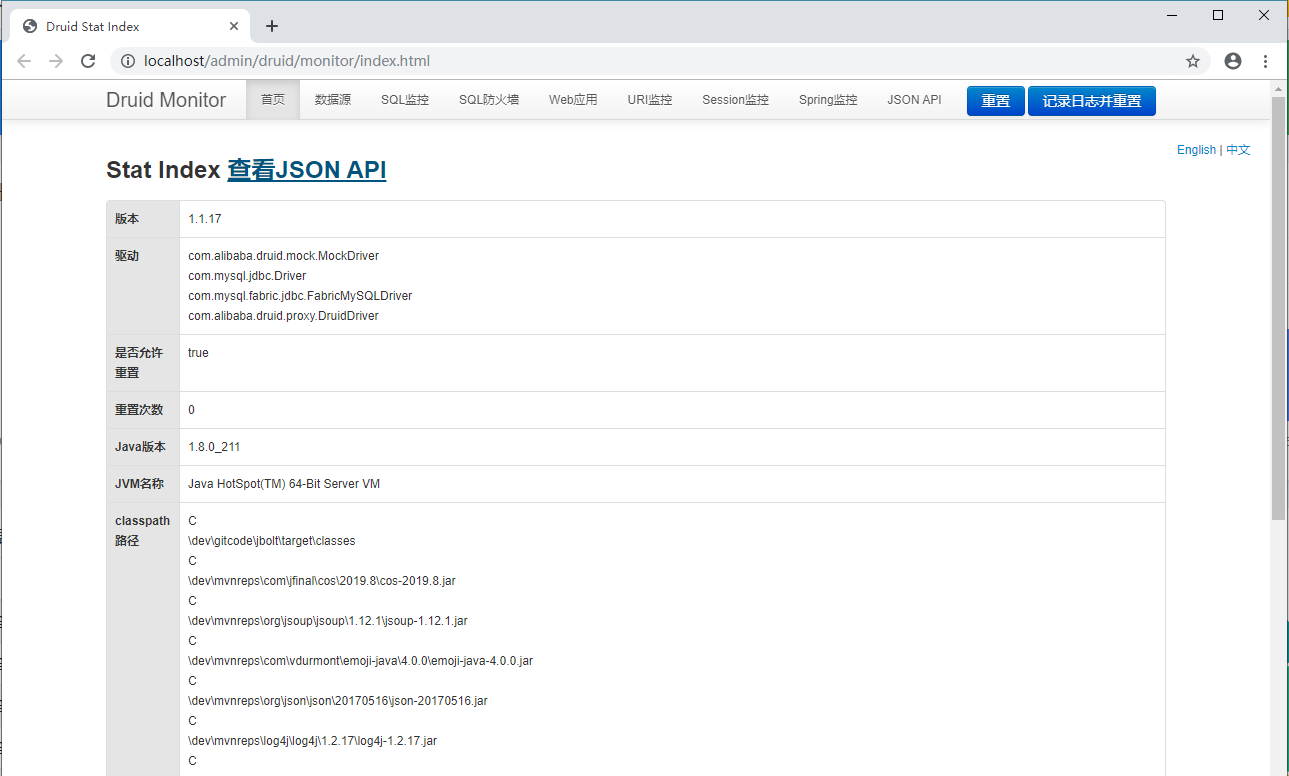Open the Chrome profile avatar icon
Viewport: 1289px width, 776px height.
click(1233, 61)
